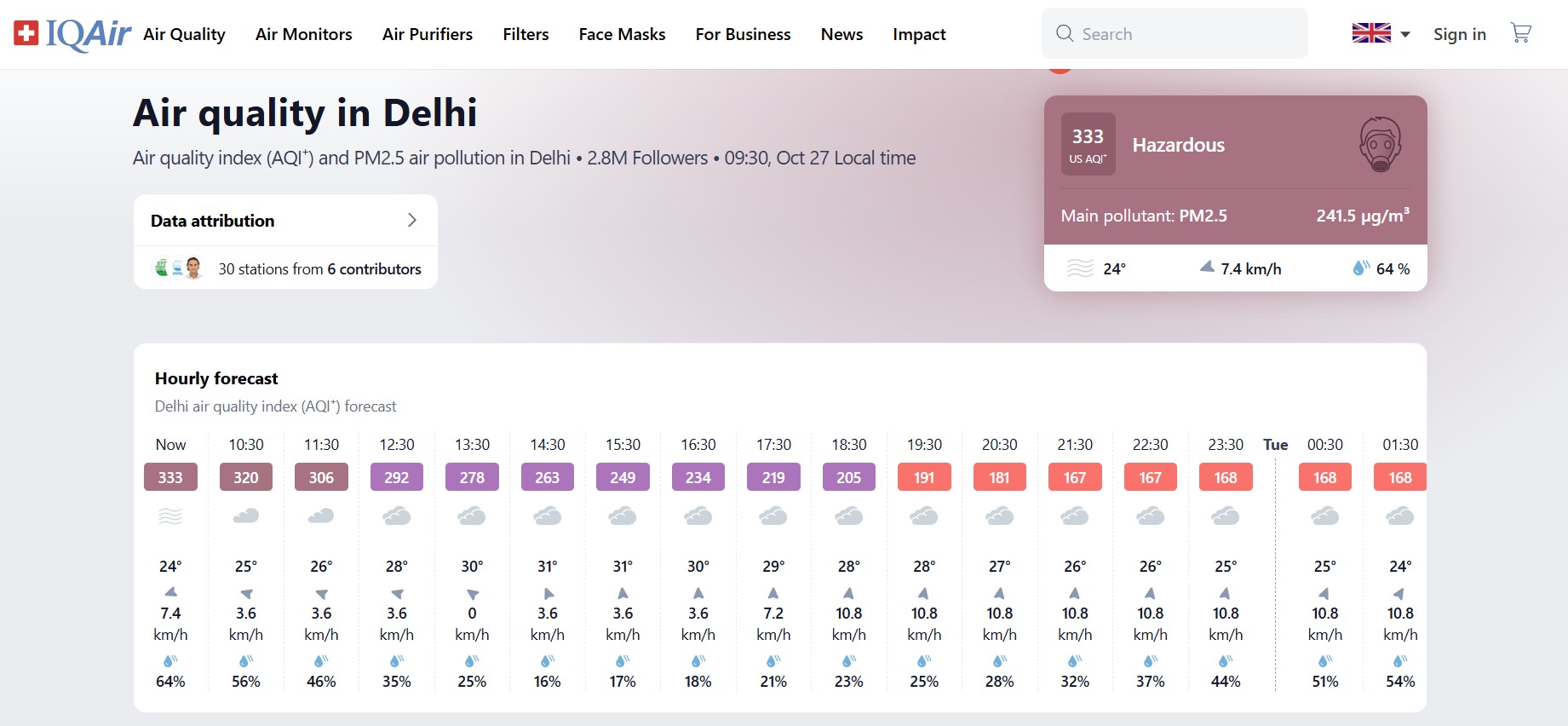Click the Sign in link
The image size is (1568, 726).
tap(1459, 34)
